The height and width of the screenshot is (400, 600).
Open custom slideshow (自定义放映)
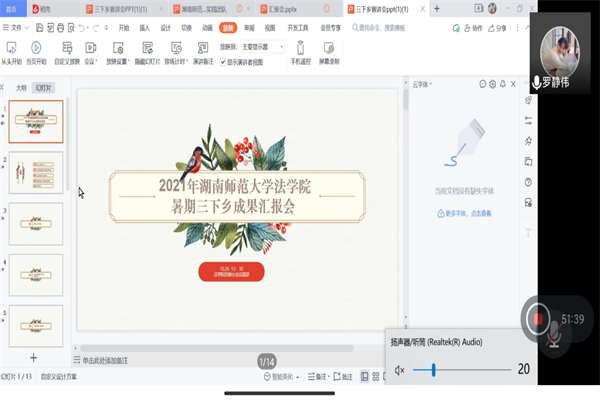pos(67,53)
